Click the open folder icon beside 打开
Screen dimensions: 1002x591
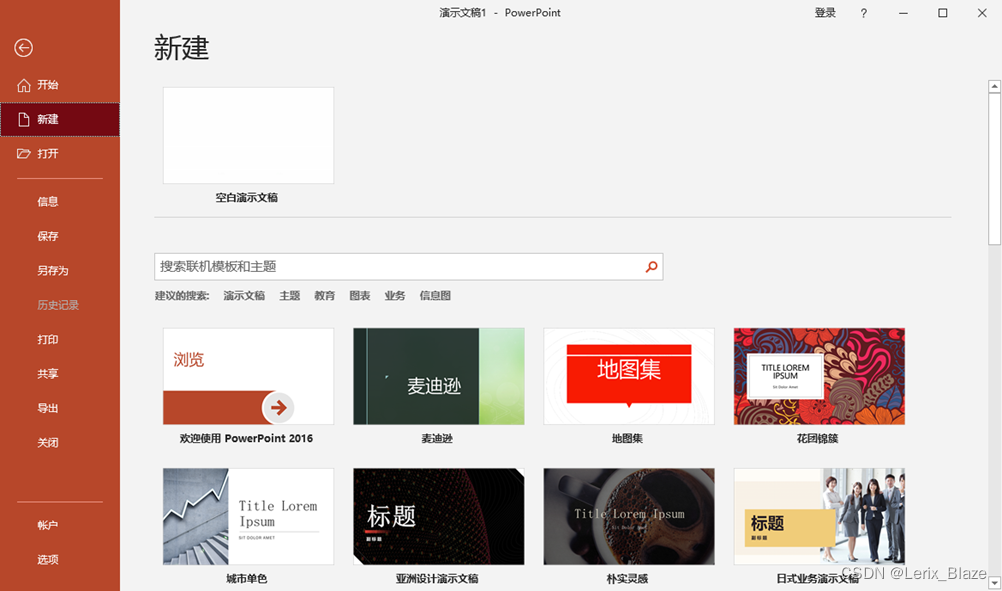coord(24,153)
